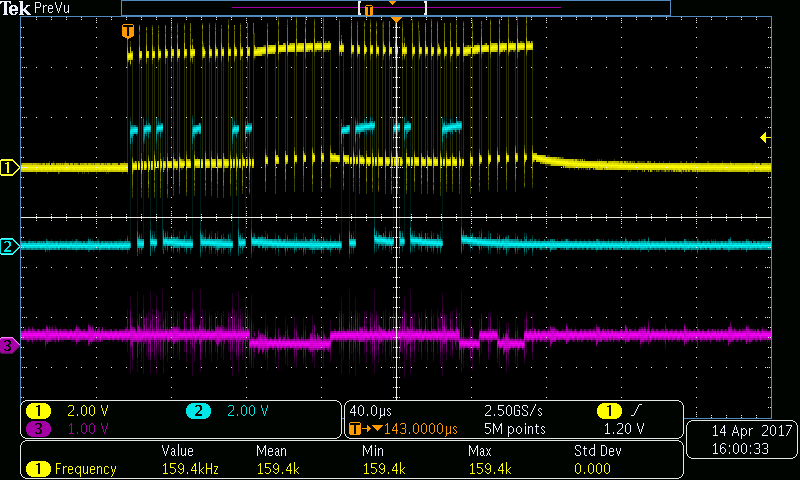Click the orange trigger position T marker on waveform
This screenshot has height=480, width=800.
point(128,31)
